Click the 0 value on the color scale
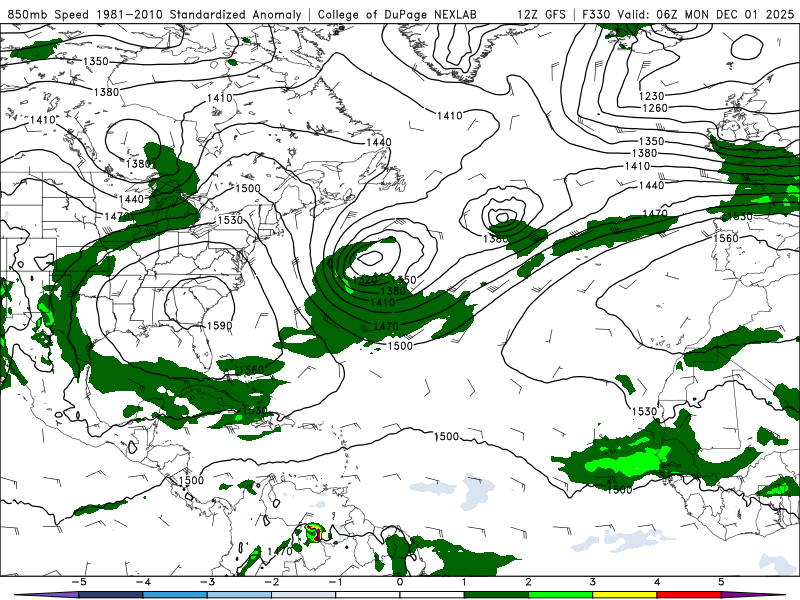Image resolution: width=800 pixels, height=600 pixels. (x=400, y=582)
